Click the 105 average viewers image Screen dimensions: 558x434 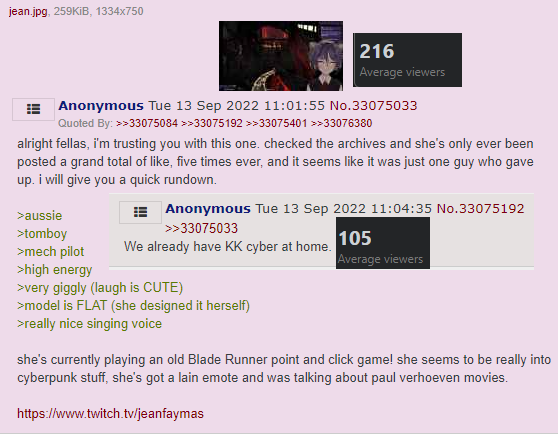tap(383, 243)
